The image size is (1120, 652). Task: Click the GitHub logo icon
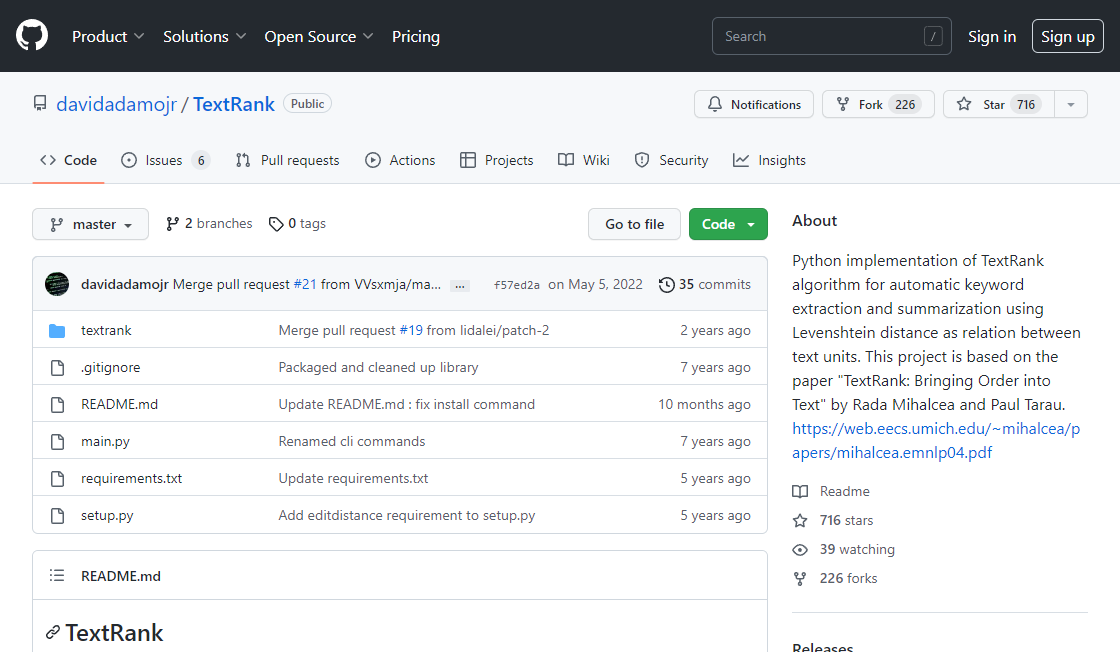[x=32, y=36]
